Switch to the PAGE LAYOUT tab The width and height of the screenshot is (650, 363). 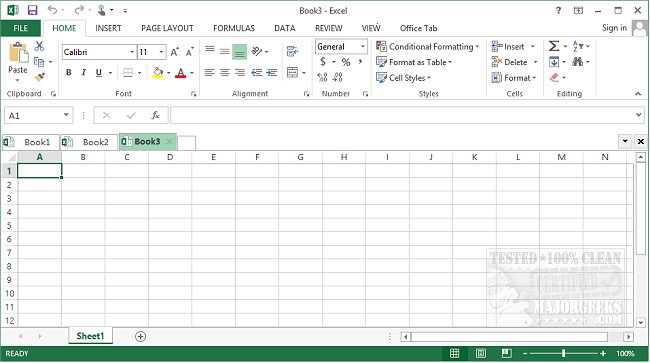[x=167, y=28]
